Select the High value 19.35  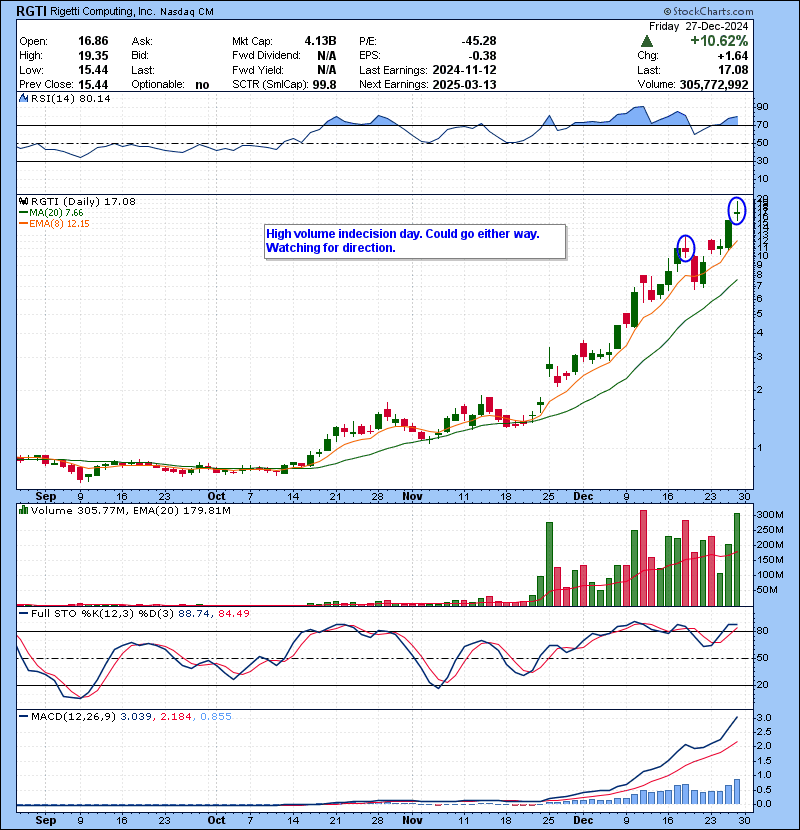coord(93,56)
